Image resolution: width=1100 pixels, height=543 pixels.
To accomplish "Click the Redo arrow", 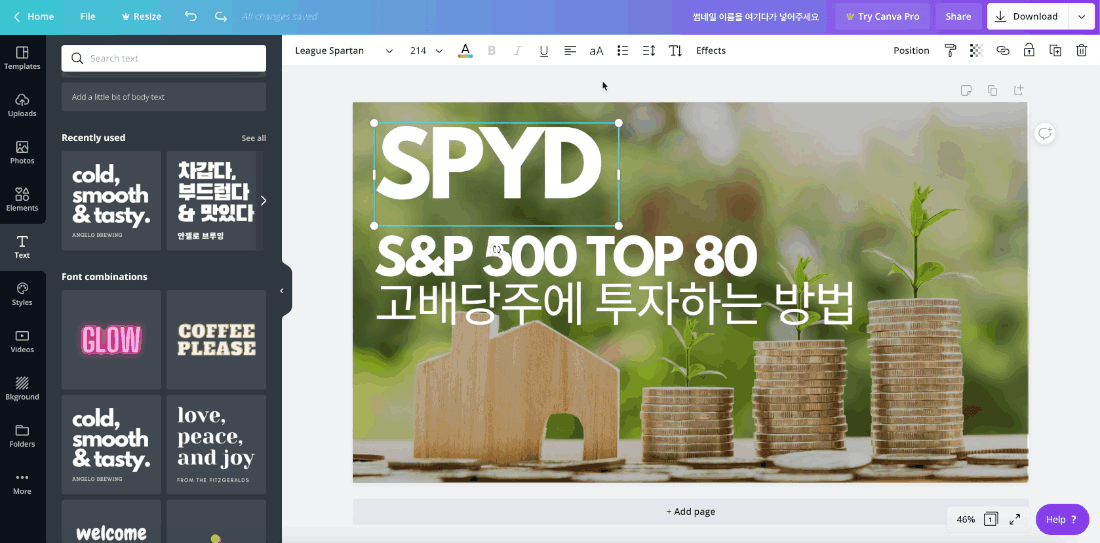I will [x=221, y=16].
